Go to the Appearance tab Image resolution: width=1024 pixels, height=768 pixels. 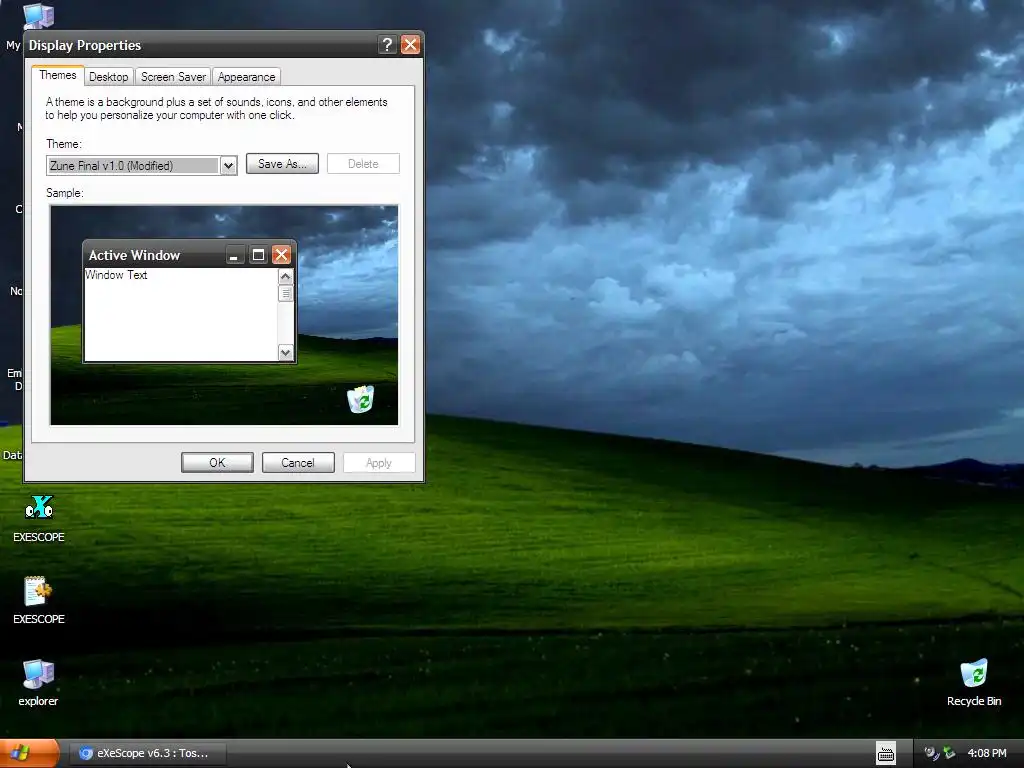tap(246, 77)
